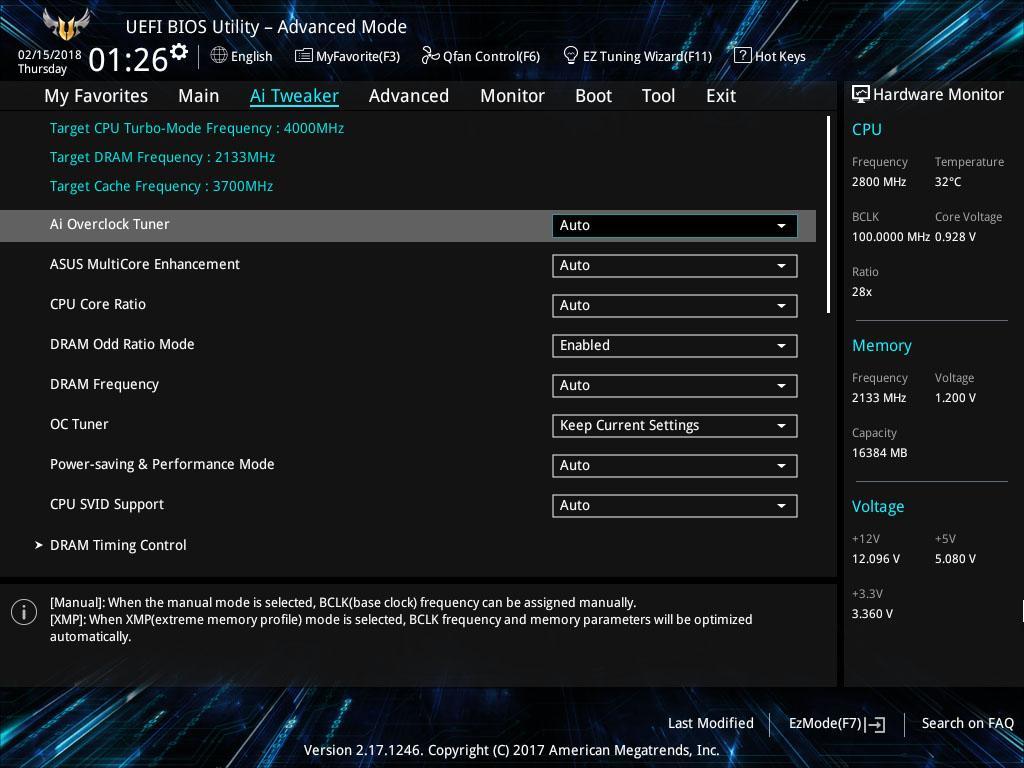Click the 16384 MB capacity value
Screen dimensions: 1024x768
click(x=880, y=453)
